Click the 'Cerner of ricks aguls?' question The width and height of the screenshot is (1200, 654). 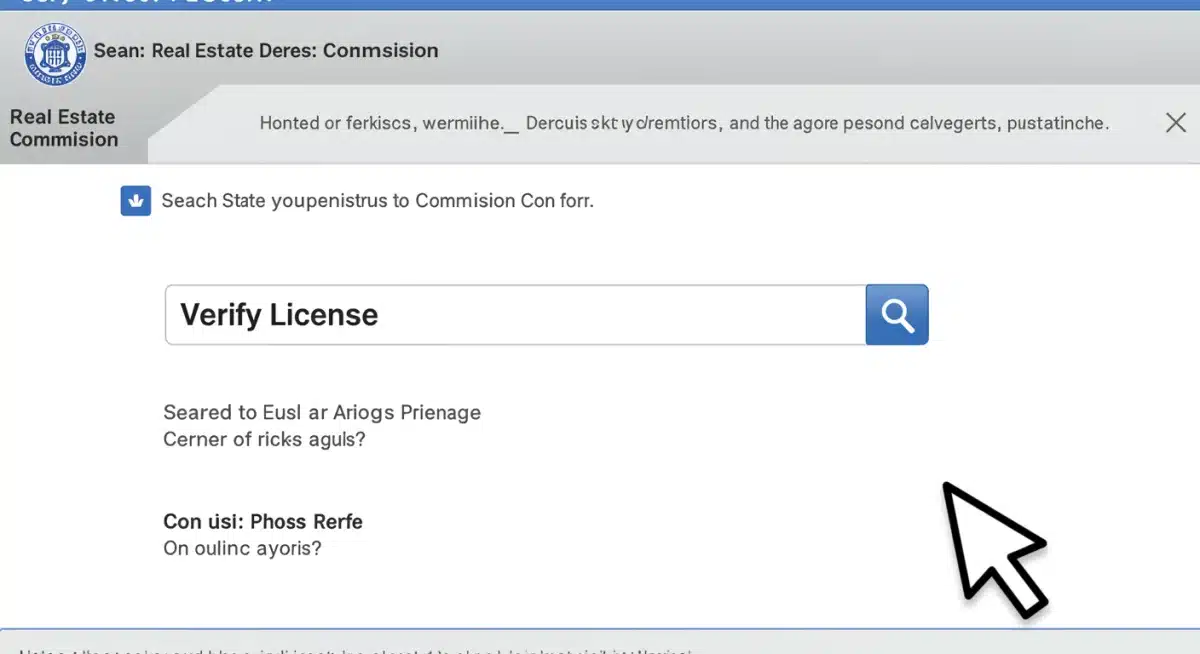pyautogui.click(x=264, y=439)
